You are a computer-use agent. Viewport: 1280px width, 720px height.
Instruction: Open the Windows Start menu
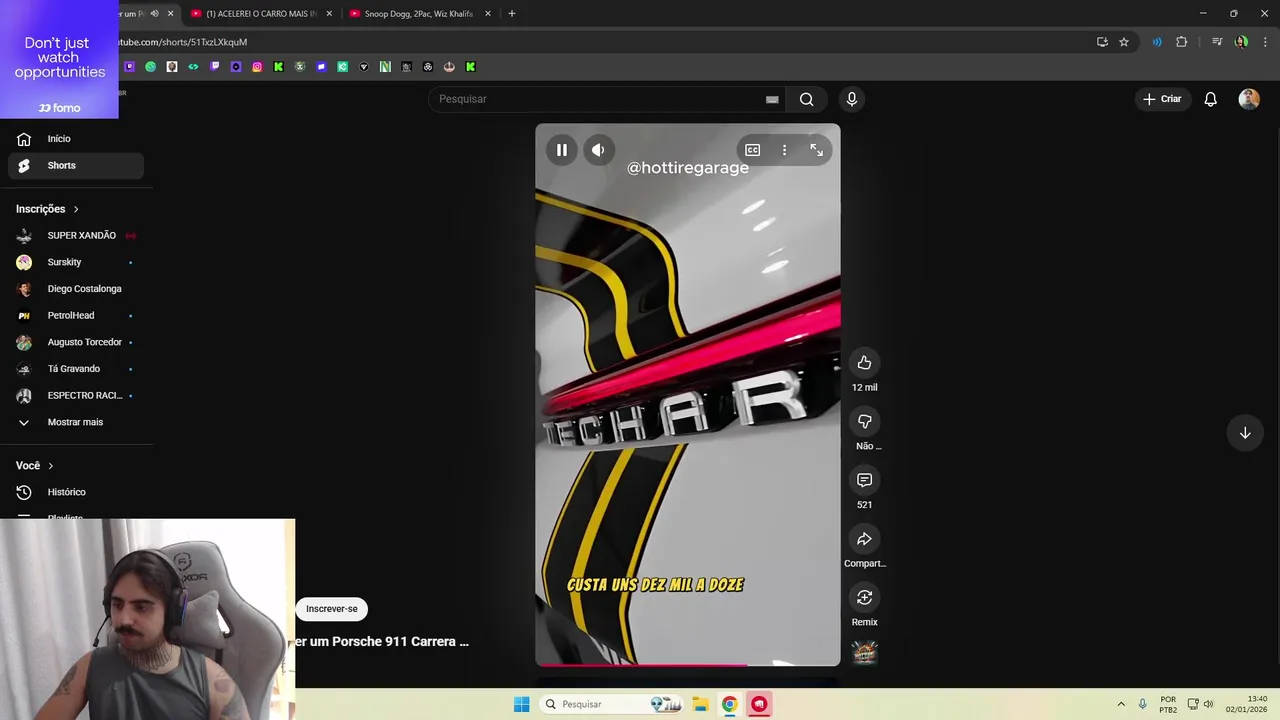[x=522, y=704]
